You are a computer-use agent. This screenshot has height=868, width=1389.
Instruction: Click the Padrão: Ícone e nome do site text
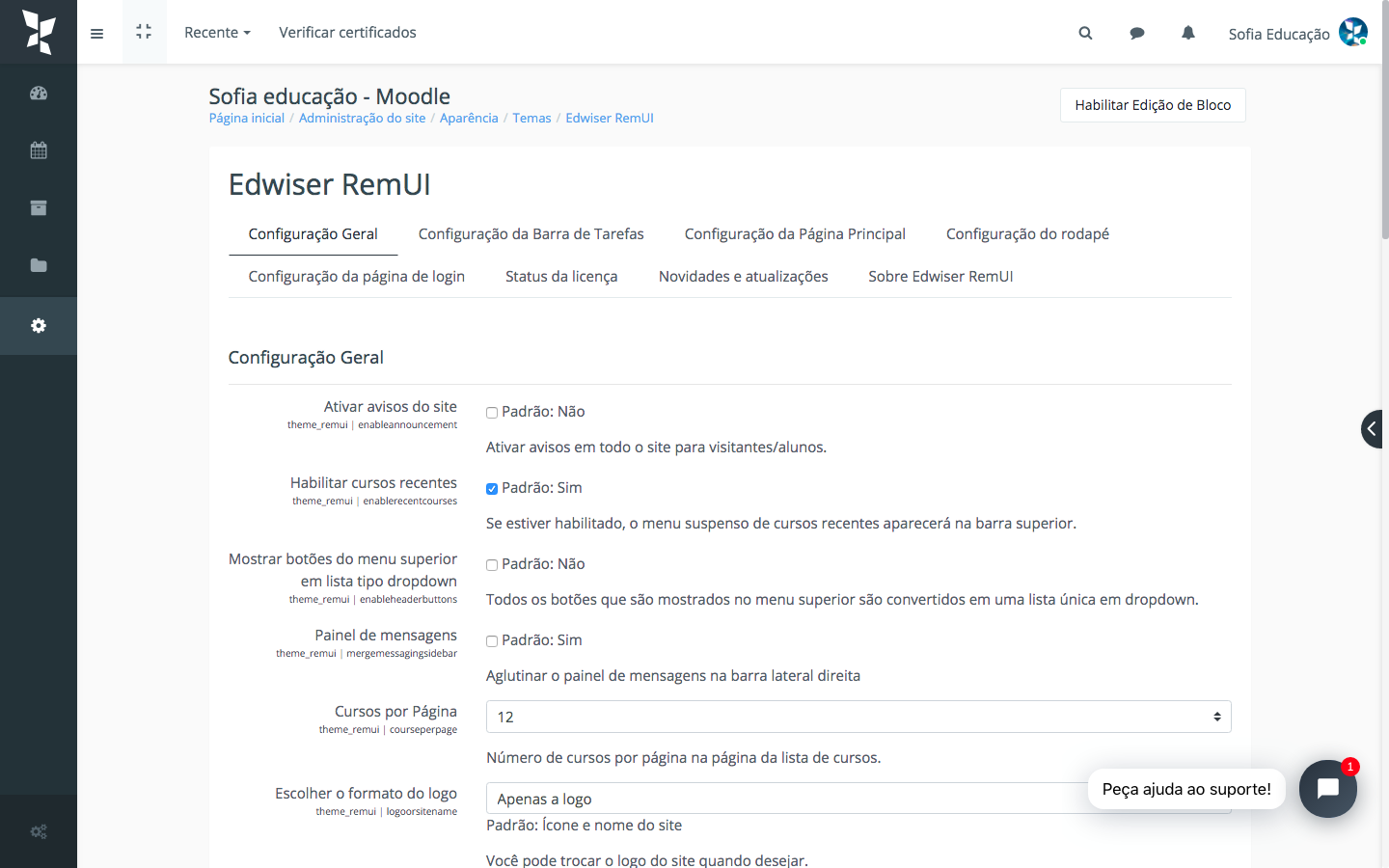[x=584, y=826]
